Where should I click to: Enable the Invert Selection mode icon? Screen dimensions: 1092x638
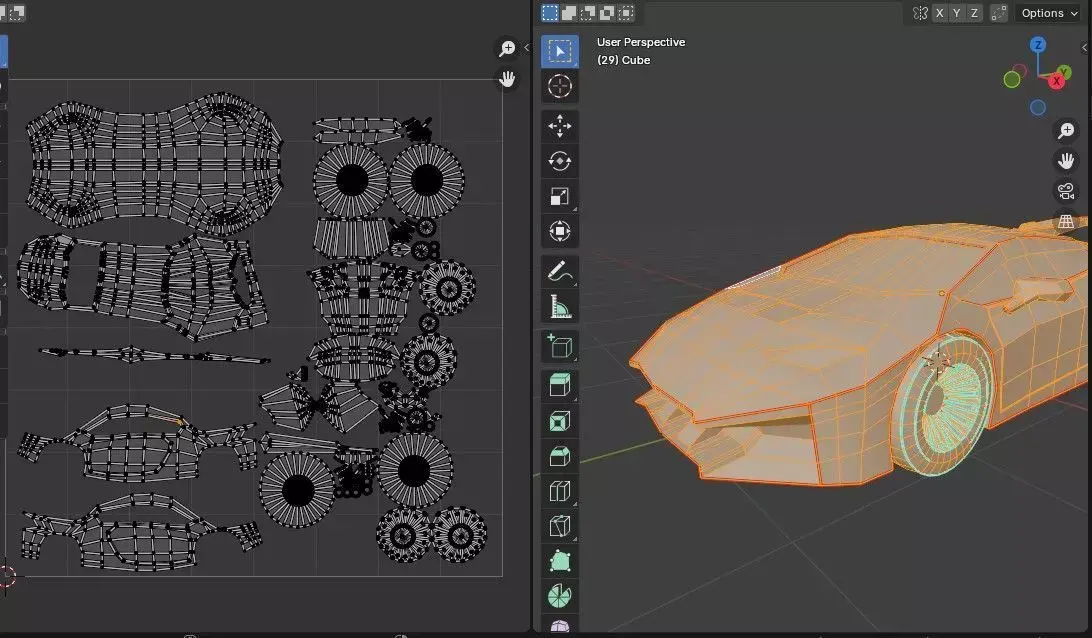tap(607, 13)
